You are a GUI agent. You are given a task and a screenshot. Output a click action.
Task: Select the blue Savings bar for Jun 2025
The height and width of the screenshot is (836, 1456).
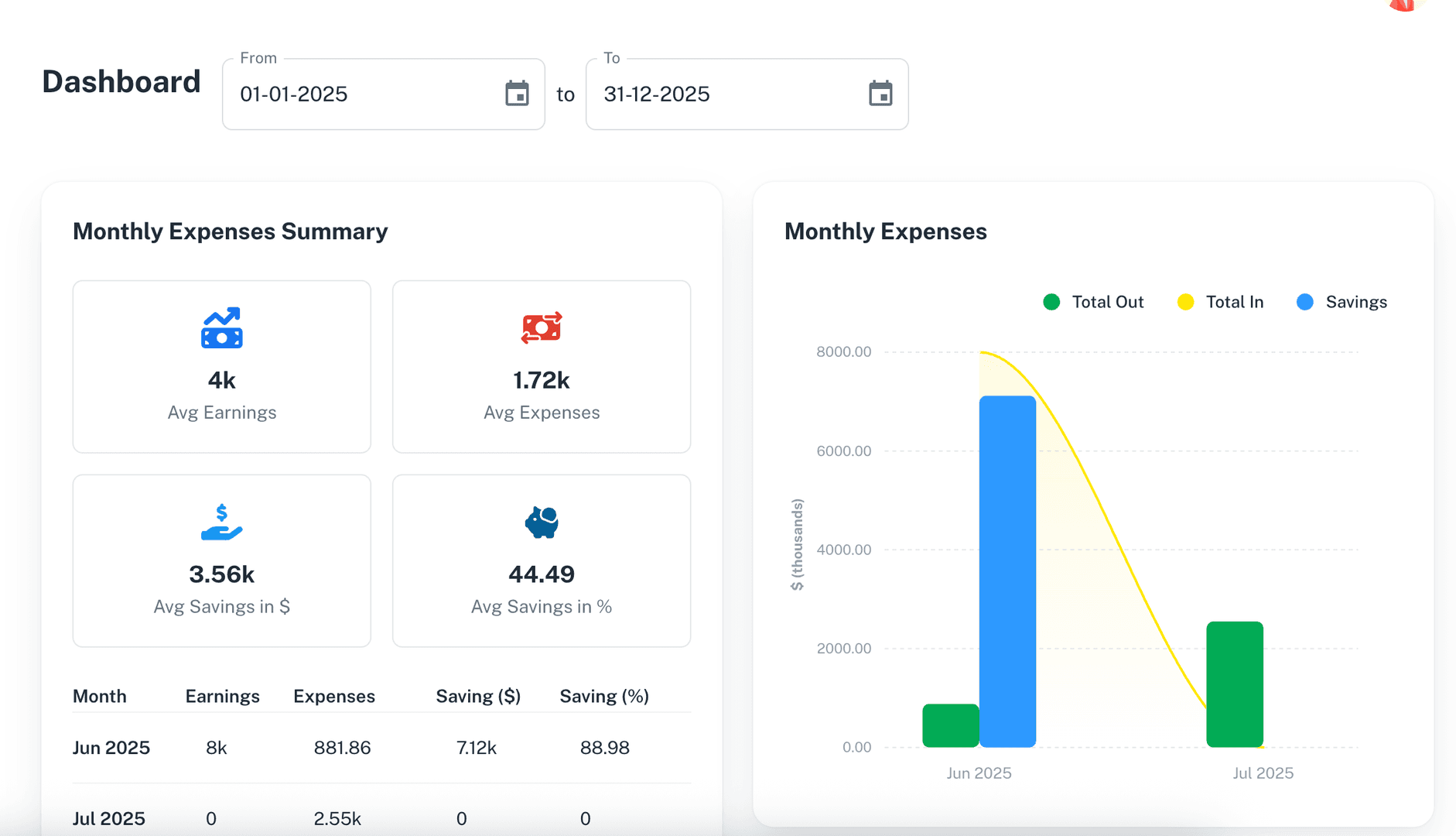[x=1007, y=571]
